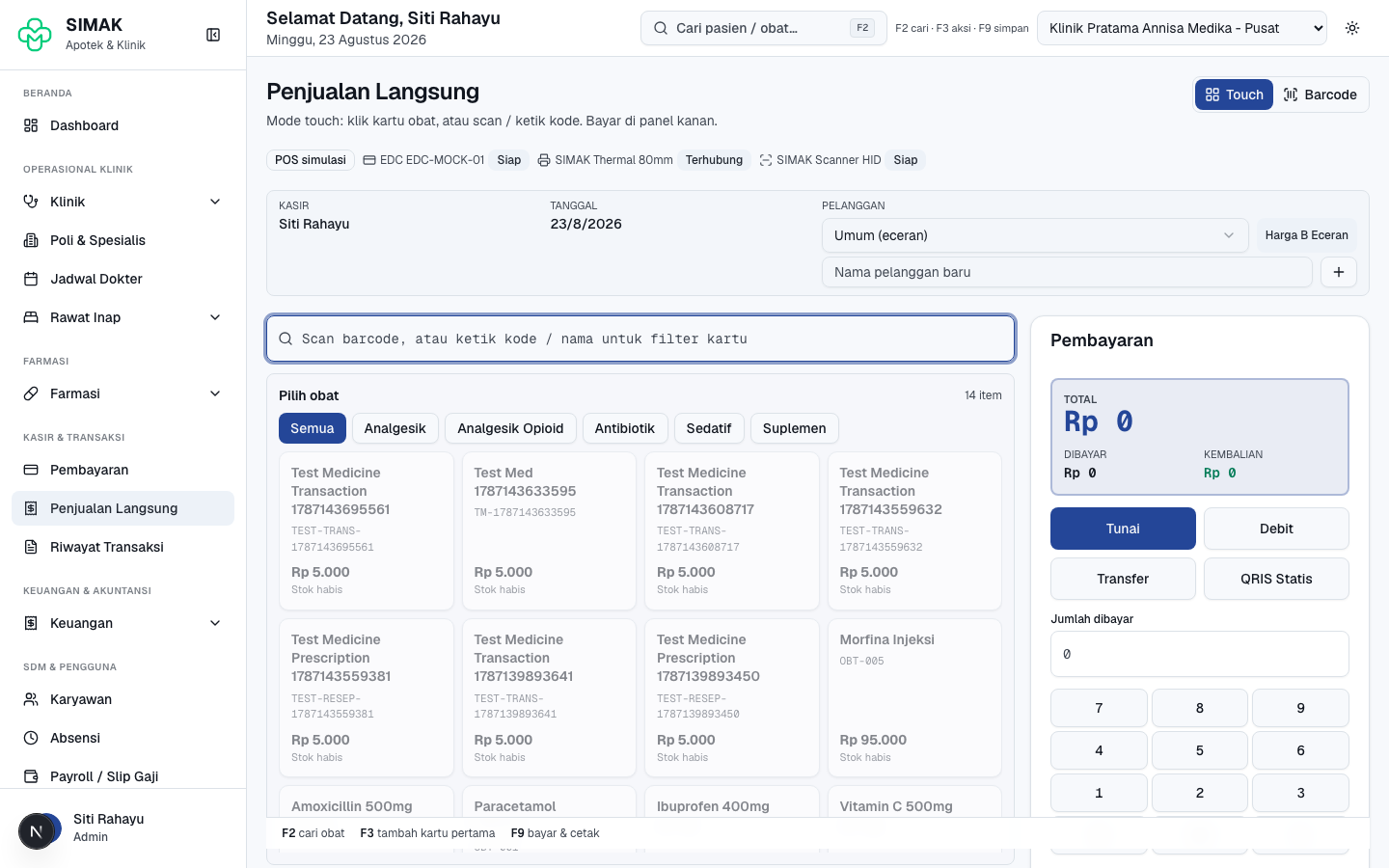Click the Keuangan ledger icon
1389x868 pixels.
pyautogui.click(x=31, y=623)
